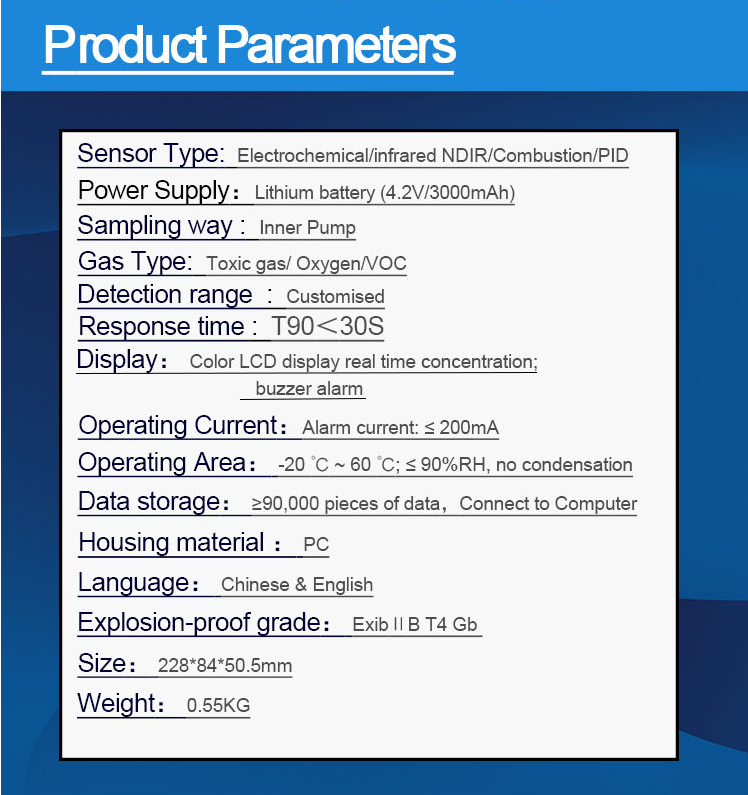Image resolution: width=748 pixels, height=795 pixels.
Task: Select the Alarm current ≤ 200mA value
Action: [400, 428]
